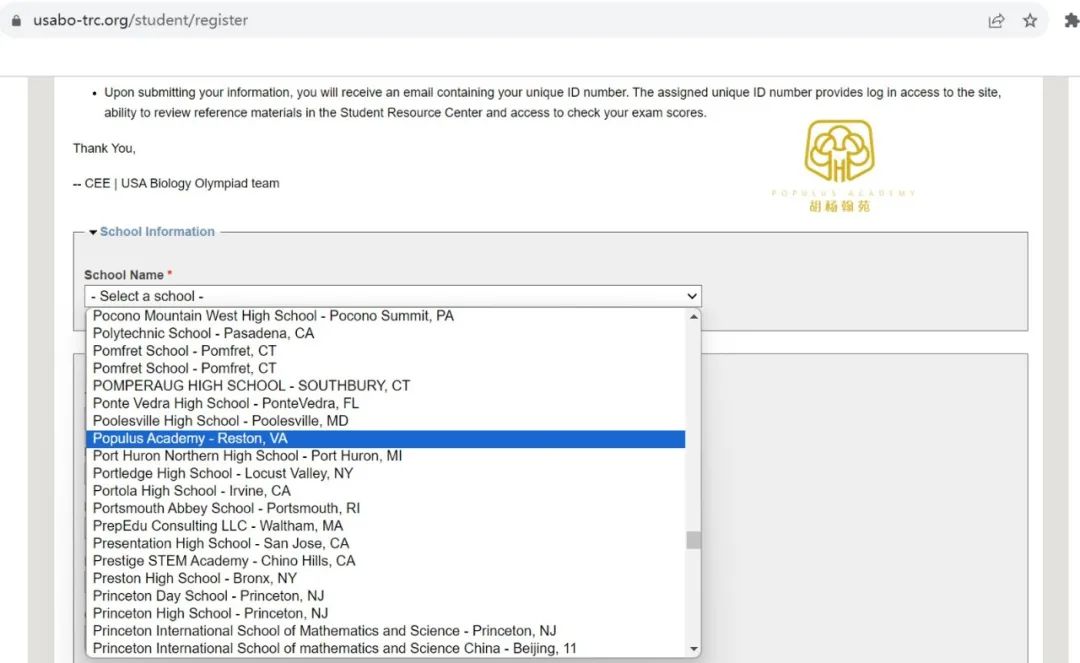Image resolution: width=1080 pixels, height=663 pixels.
Task: Click the share page icon
Action: click(x=996, y=21)
